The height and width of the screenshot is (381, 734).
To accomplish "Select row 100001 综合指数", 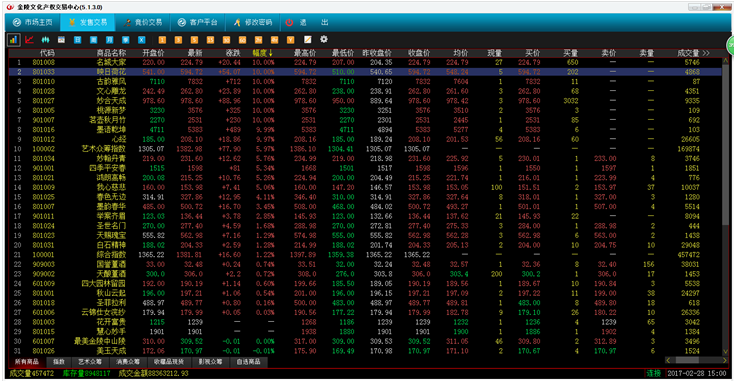I will click(365, 255).
